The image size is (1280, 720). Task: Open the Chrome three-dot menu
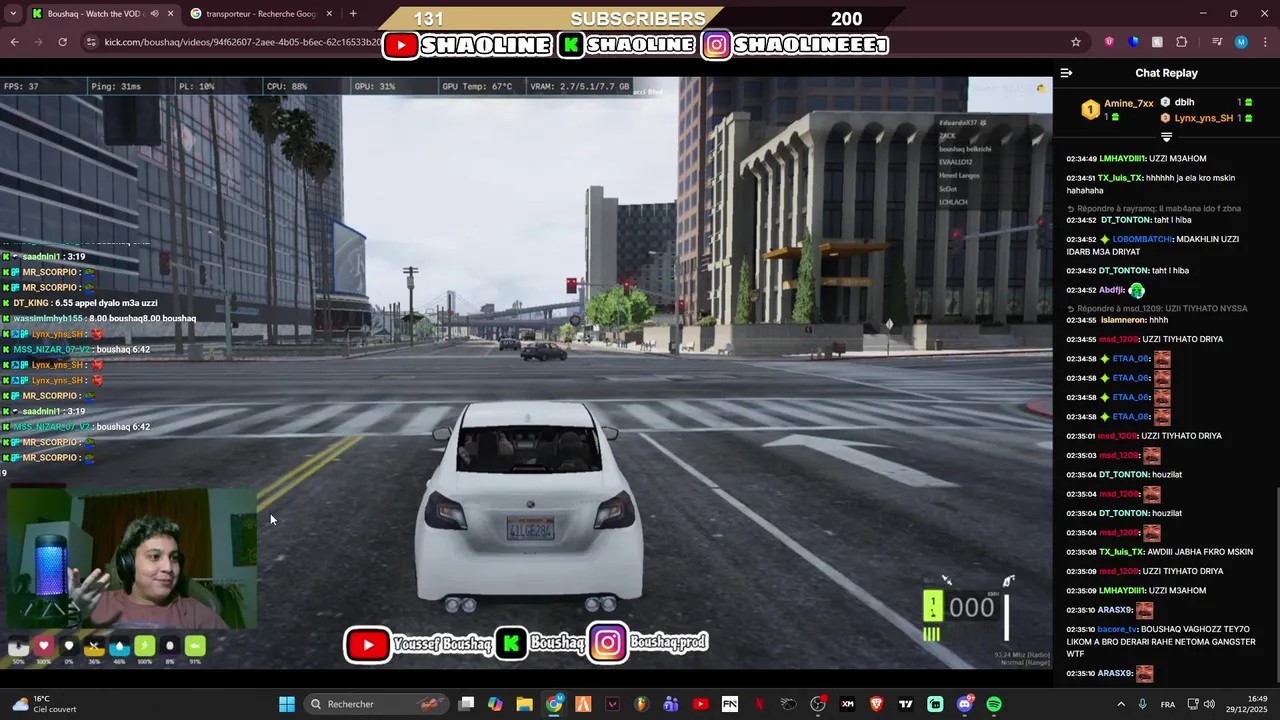[x=1266, y=42]
